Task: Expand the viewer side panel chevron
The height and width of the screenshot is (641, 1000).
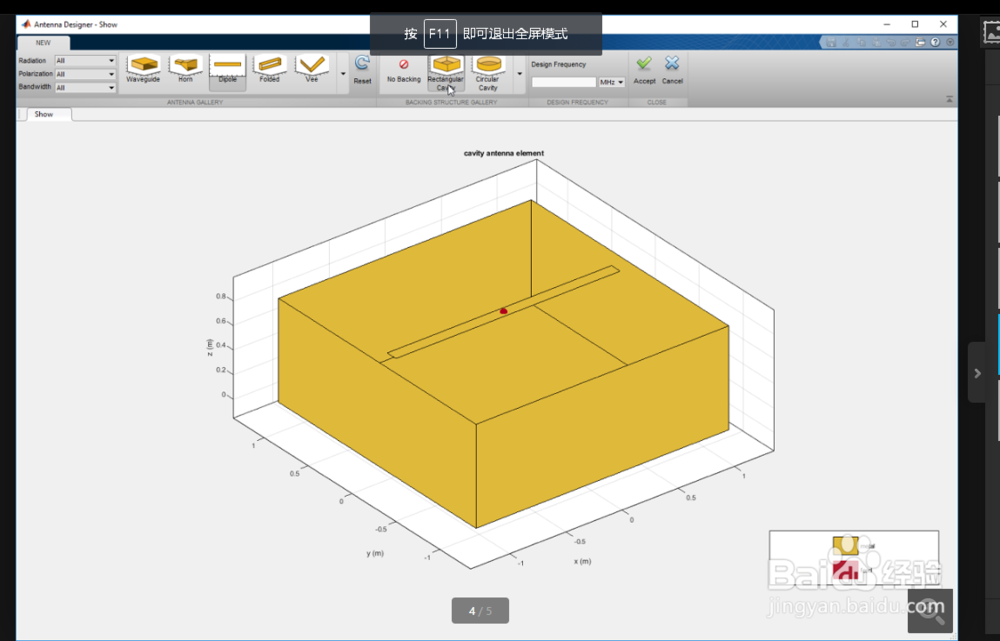Action: 977,373
